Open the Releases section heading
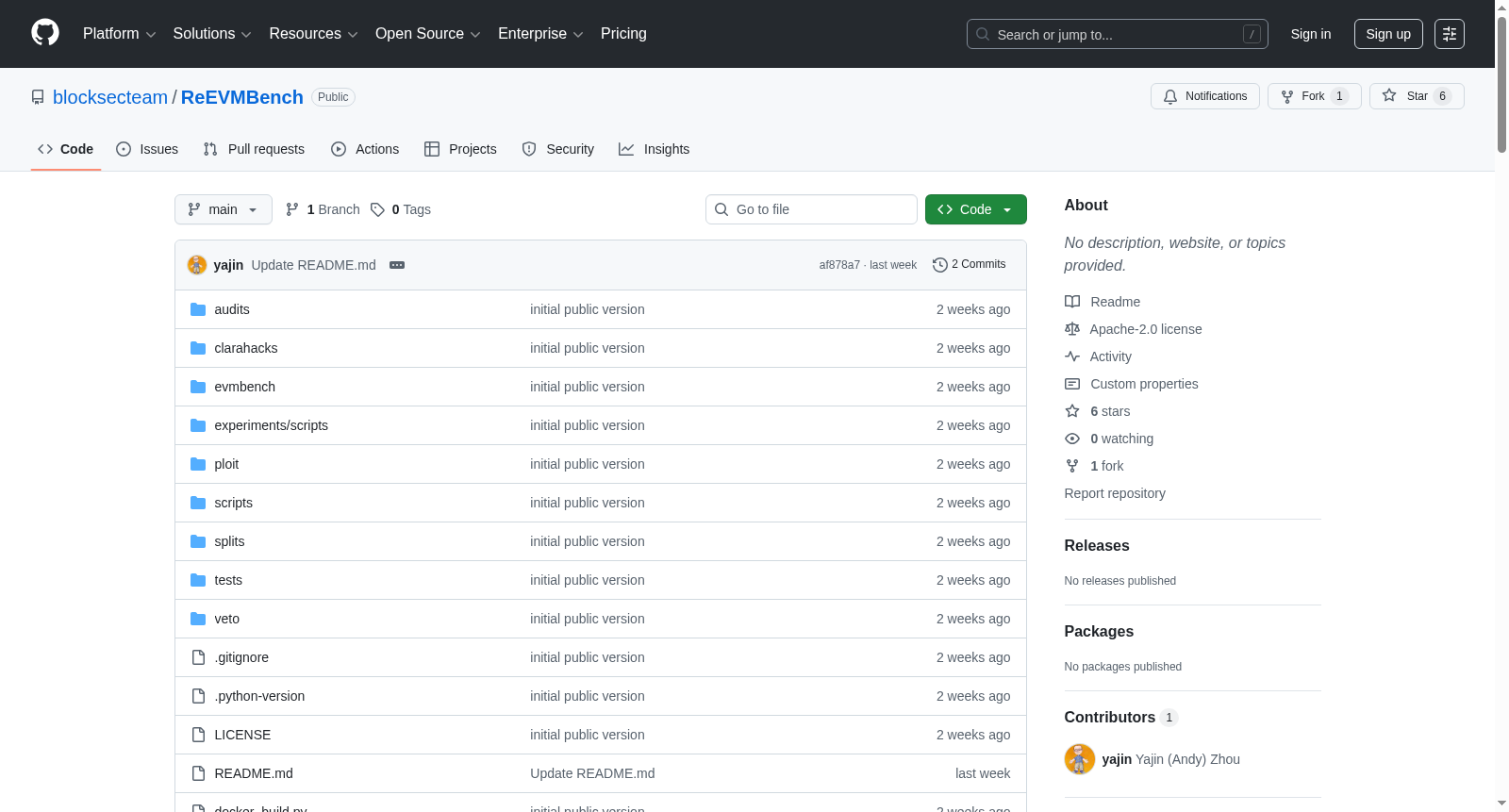Image resolution: width=1509 pixels, height=812 pixels. point(1097,545)
